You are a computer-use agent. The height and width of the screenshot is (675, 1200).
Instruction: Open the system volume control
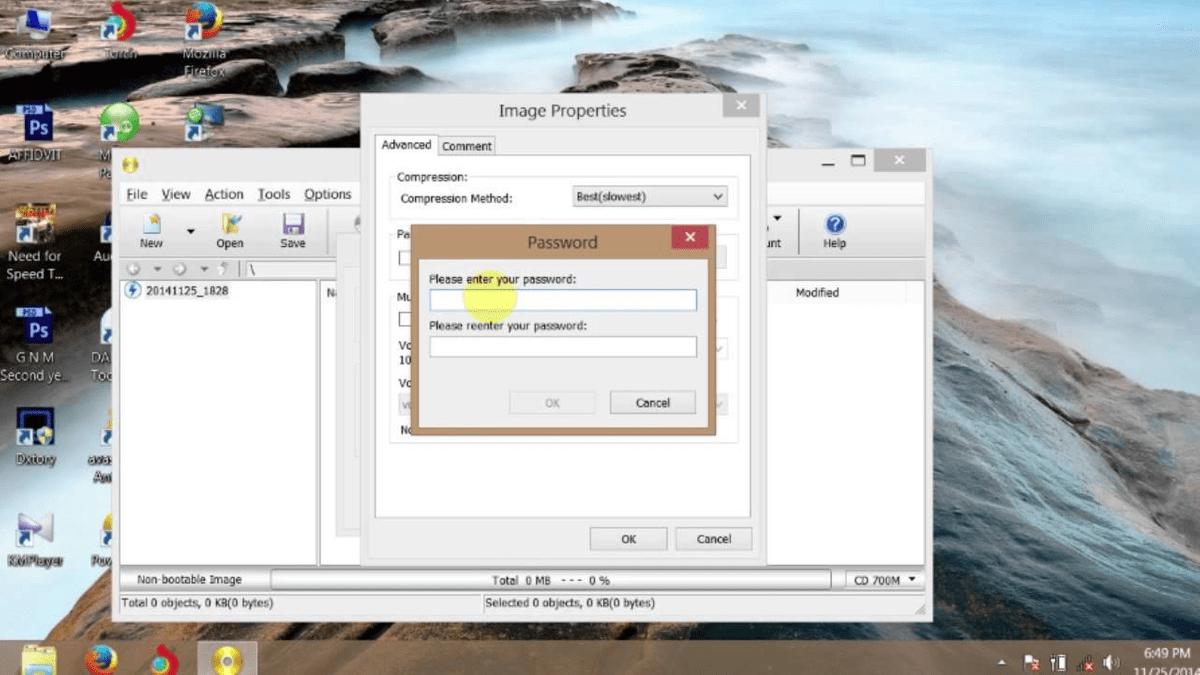(1111, 661)
